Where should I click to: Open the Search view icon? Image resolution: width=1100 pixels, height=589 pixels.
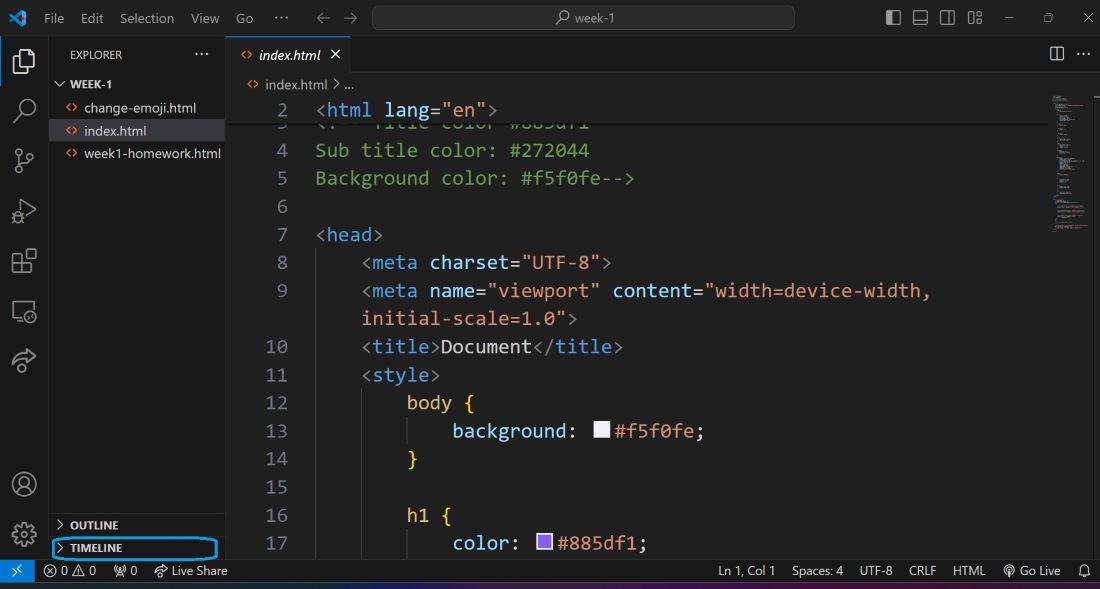[25, 111]
